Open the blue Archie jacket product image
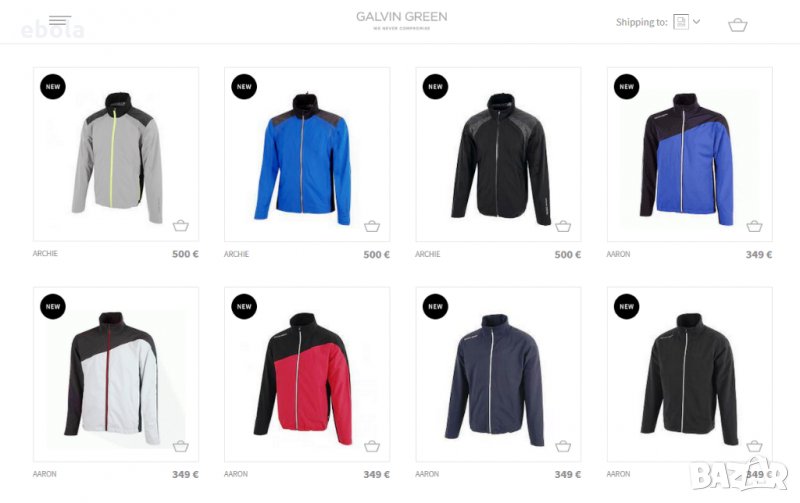 coord(303,158)
